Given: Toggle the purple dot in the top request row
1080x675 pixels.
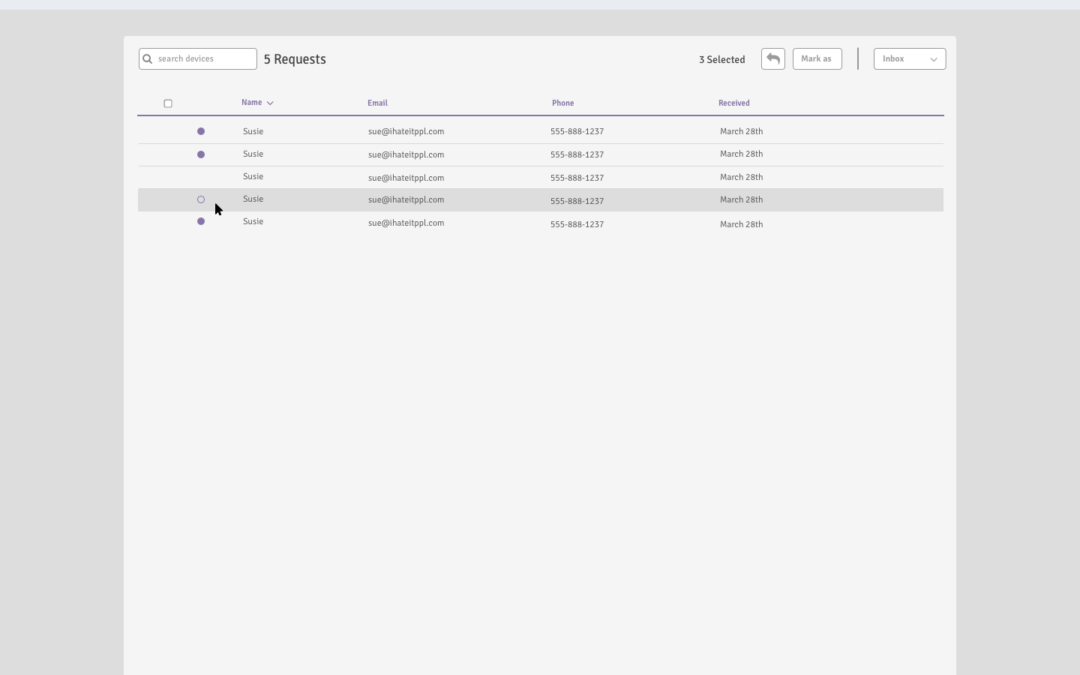Looking at the screenshot, I should (201, 131).
